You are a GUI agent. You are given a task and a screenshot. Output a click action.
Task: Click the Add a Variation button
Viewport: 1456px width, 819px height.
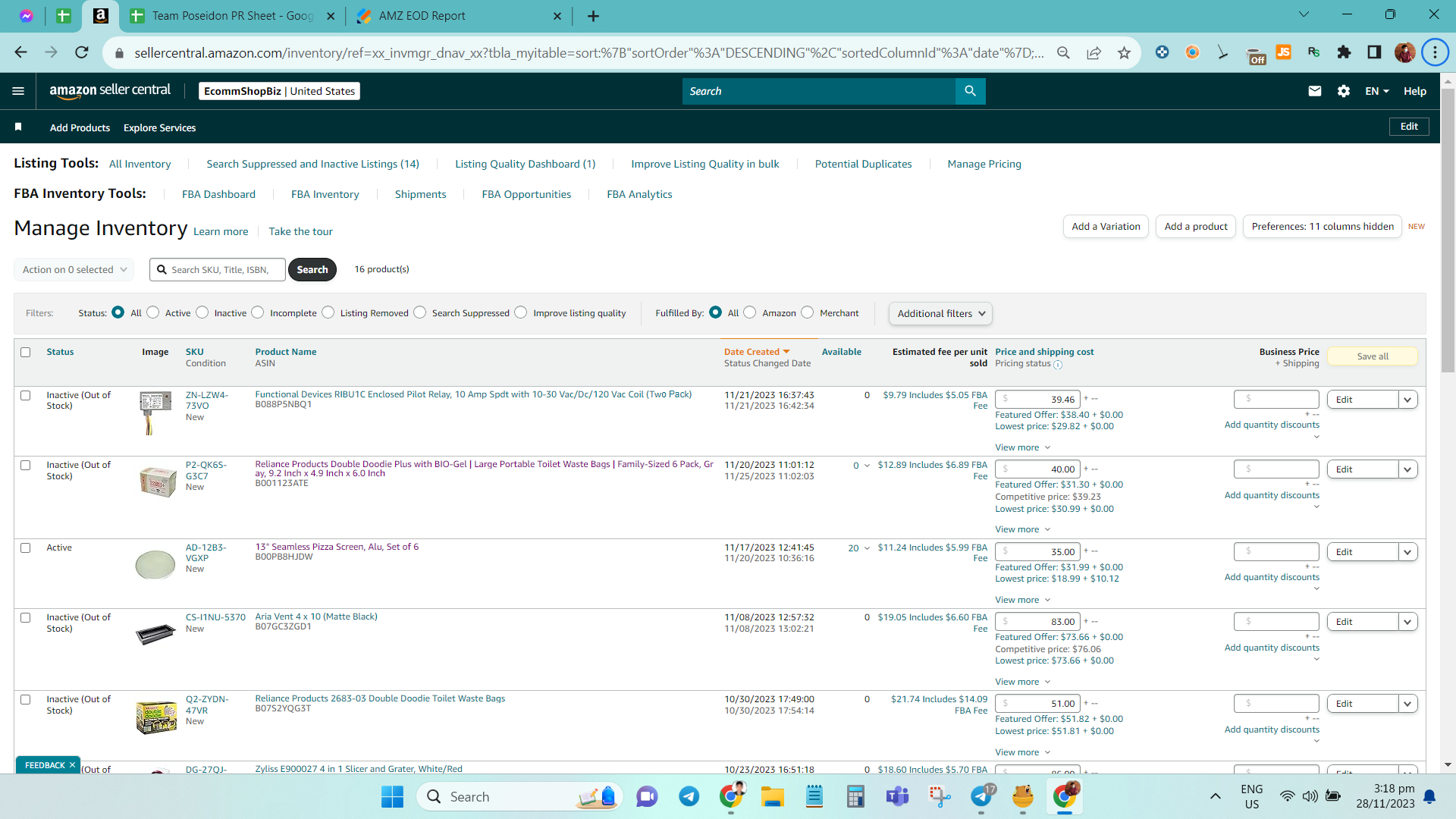[x=1106, y=226]
